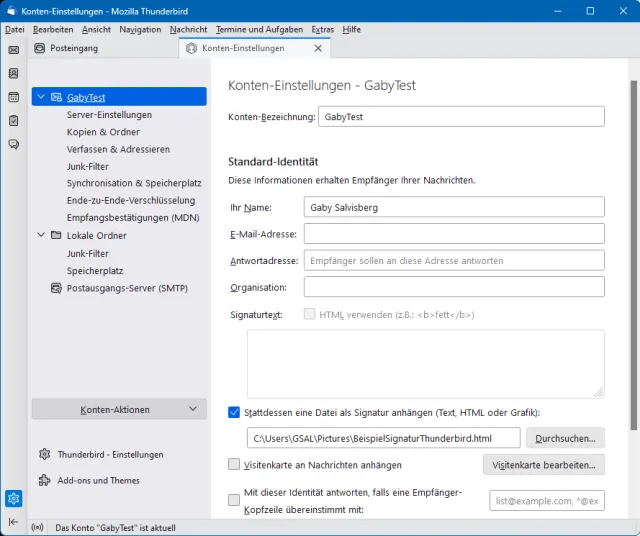Click the settings gear icon in sidebar
640x536 pixels.
[13, 498]
